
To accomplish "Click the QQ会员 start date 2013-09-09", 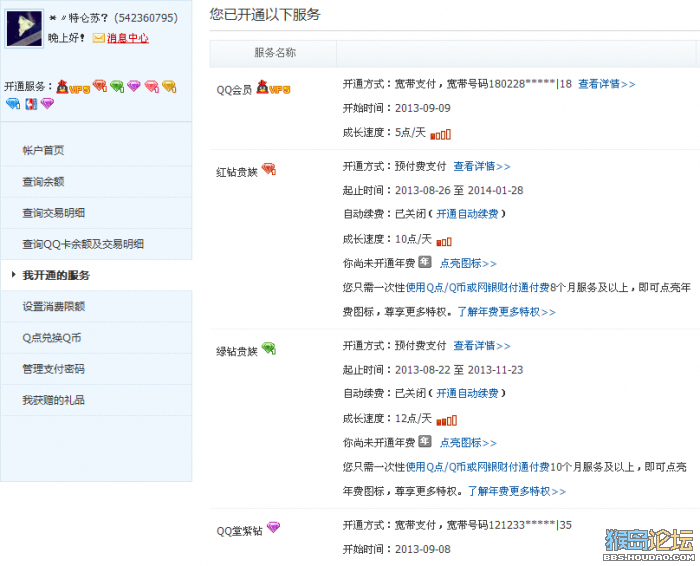I will click(x=423, y=108).
